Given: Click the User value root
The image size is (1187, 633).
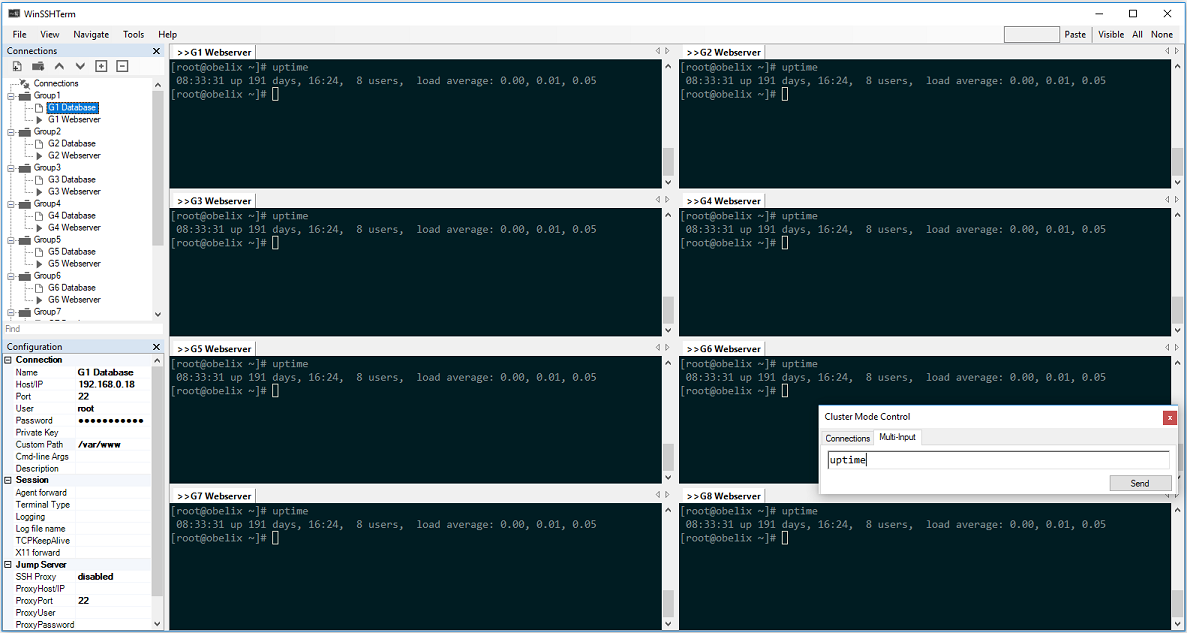Looking at the screenshot, I should pyautogui.click(x=86, y=409).
